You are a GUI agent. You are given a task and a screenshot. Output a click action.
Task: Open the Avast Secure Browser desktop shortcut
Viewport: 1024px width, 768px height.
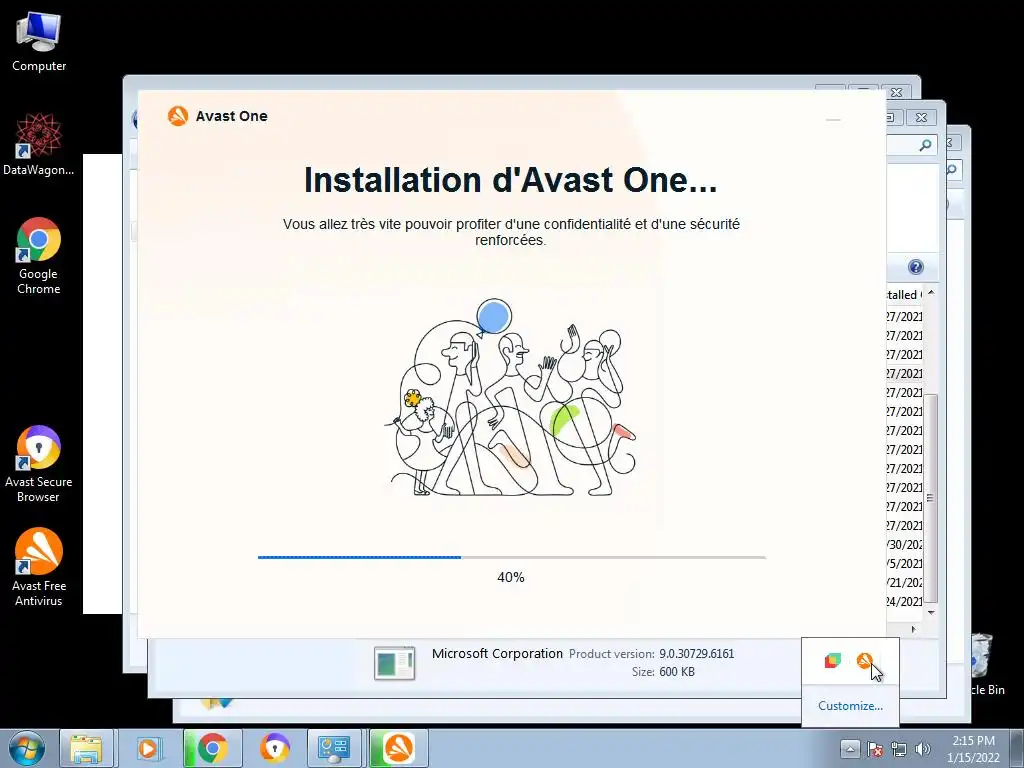pos(39,464)
